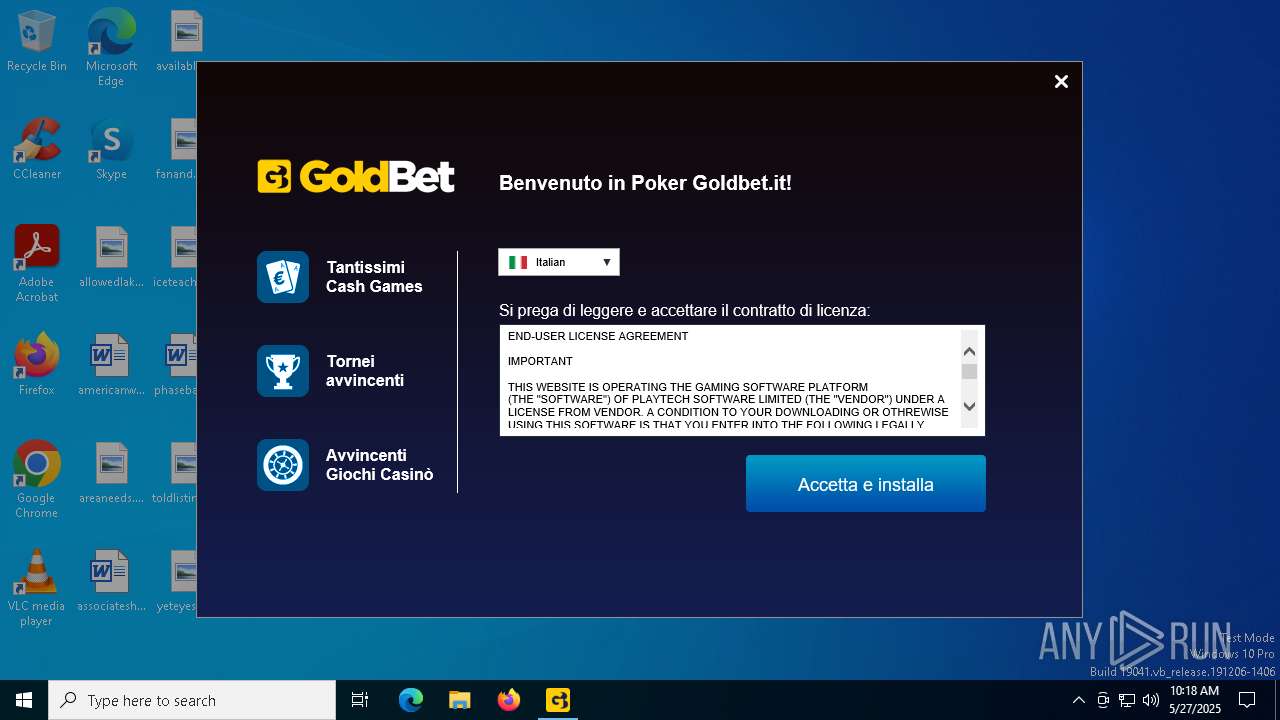This screenshot has width=1280, height=720.
Task: Click the GoldBet logo
Action: point(356,177)
